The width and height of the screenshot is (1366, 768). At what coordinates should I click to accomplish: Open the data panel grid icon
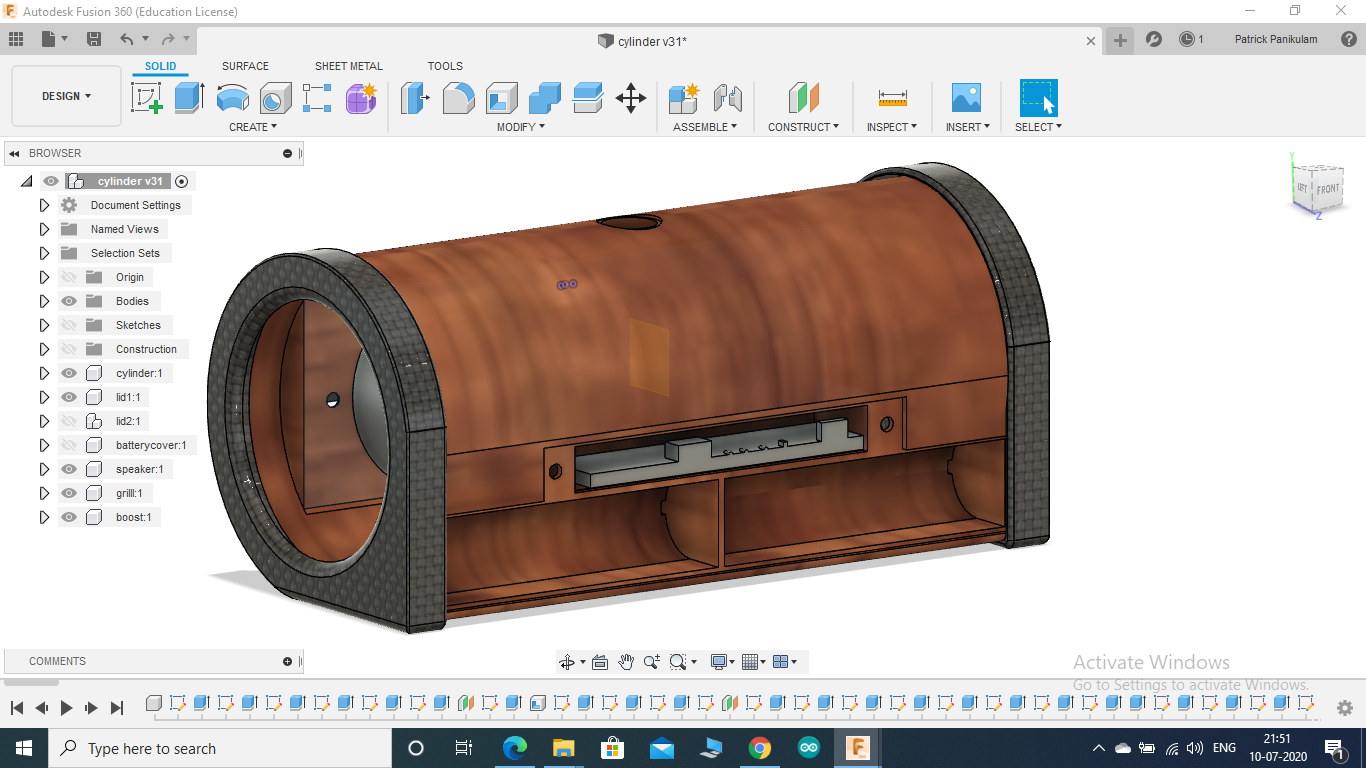[x=16, y=39]
